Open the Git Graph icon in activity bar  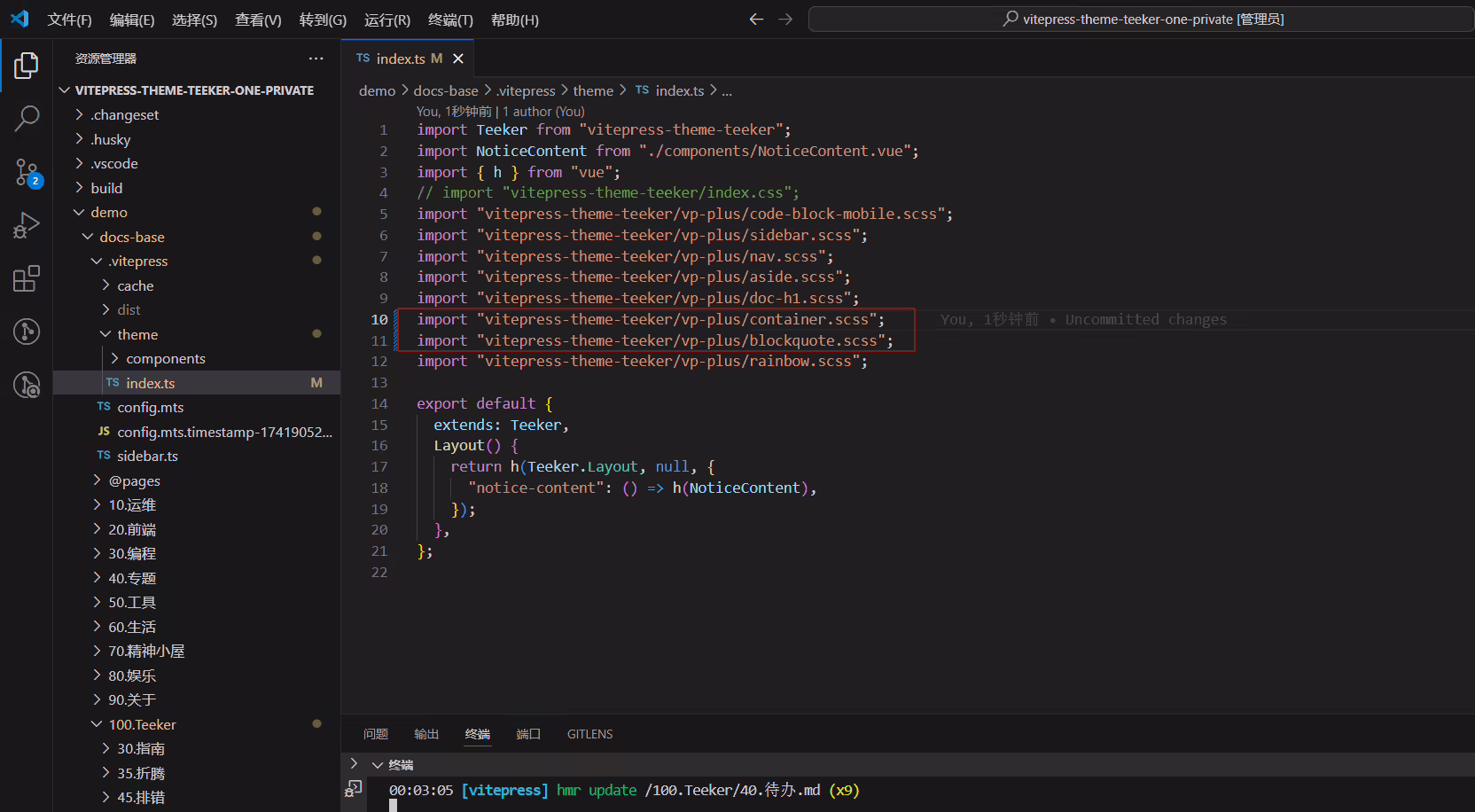pyautogui.click(x=27, y=332)
